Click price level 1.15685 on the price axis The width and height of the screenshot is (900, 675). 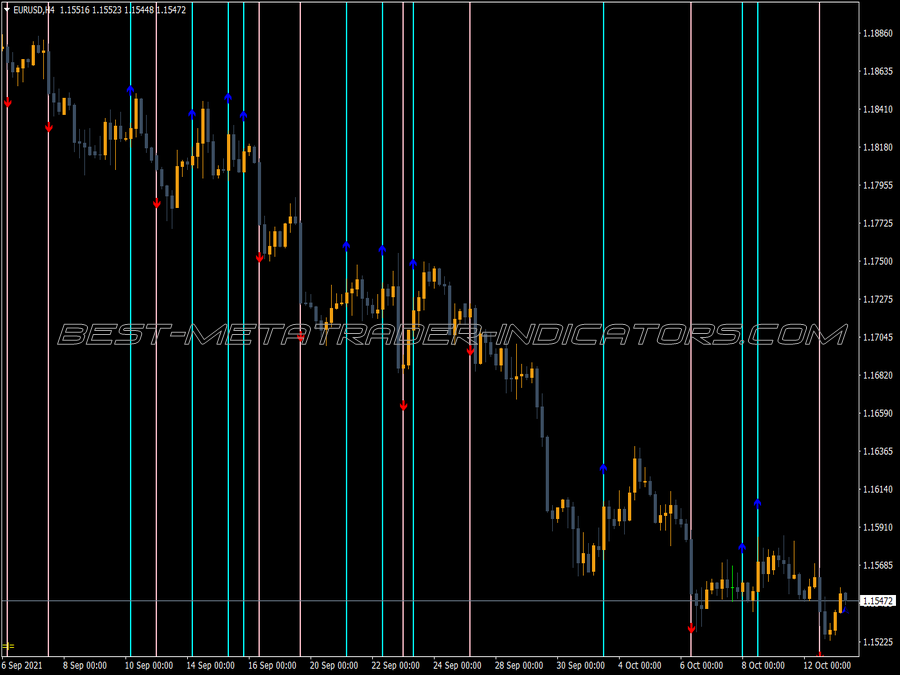(x=878, y=565)
